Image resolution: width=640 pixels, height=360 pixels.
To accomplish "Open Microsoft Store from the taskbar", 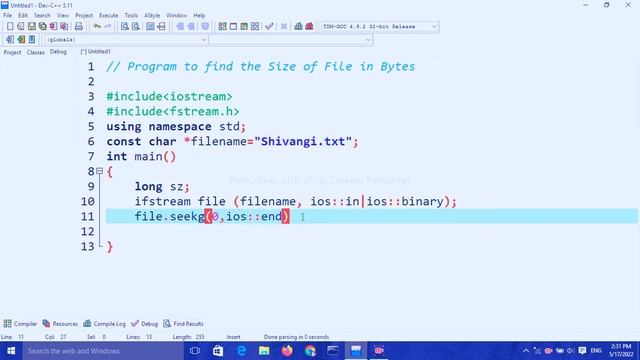I will (x=218, y=351).
